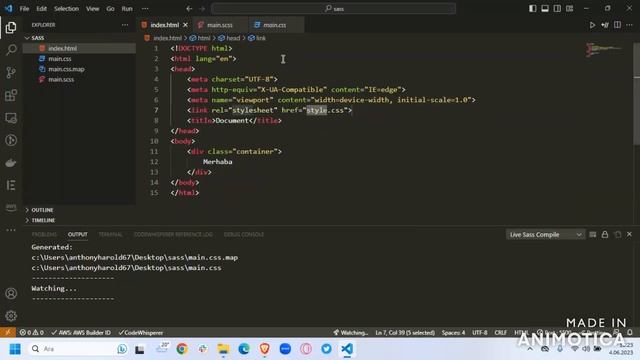Toggle output auto scroll lock
The width and height of the screenshot is (640, 360).
click(x=605, y=234)
